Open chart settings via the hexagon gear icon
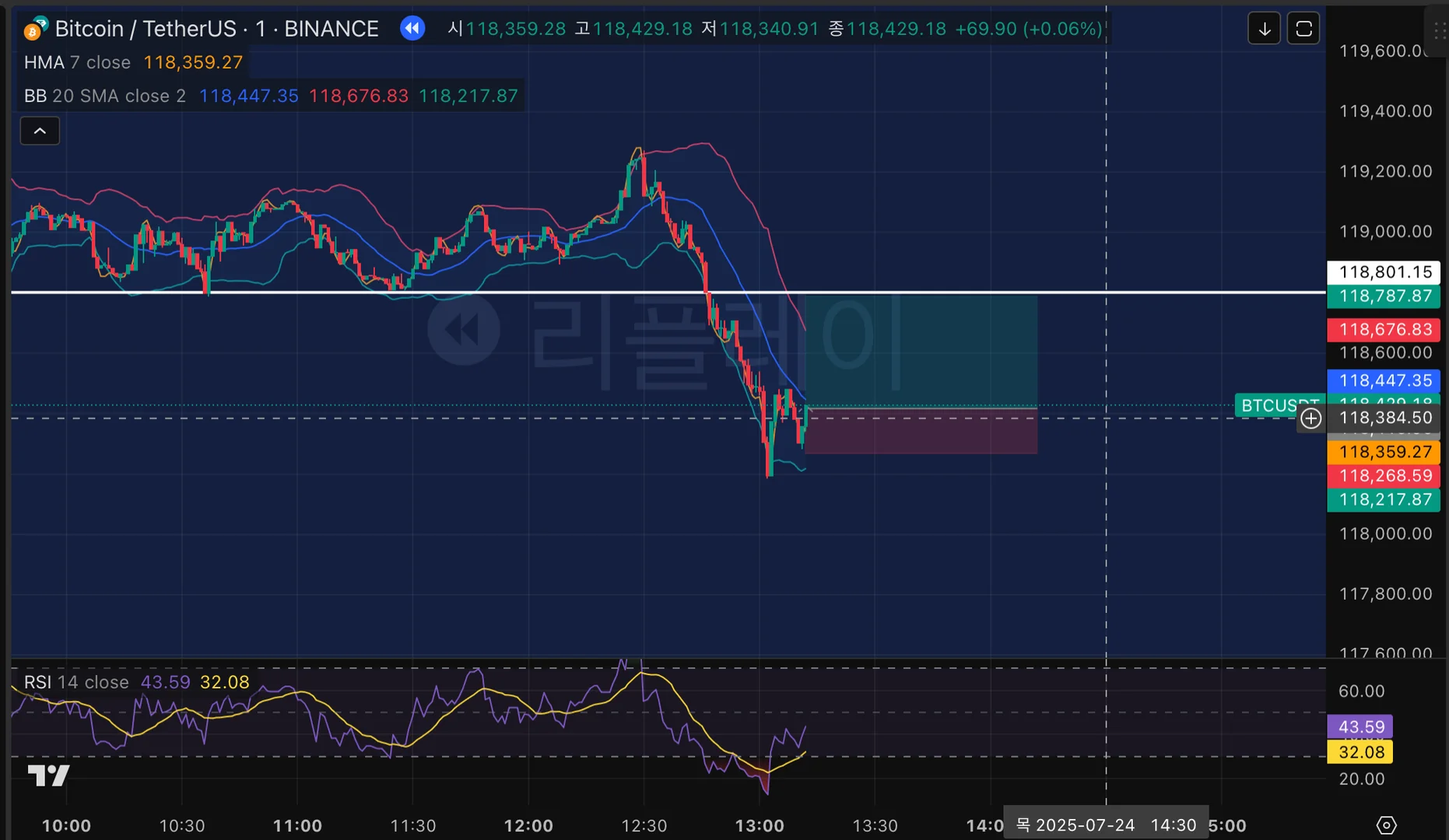The height and width of the screenshot is (840, 1449). point(1386,824)
